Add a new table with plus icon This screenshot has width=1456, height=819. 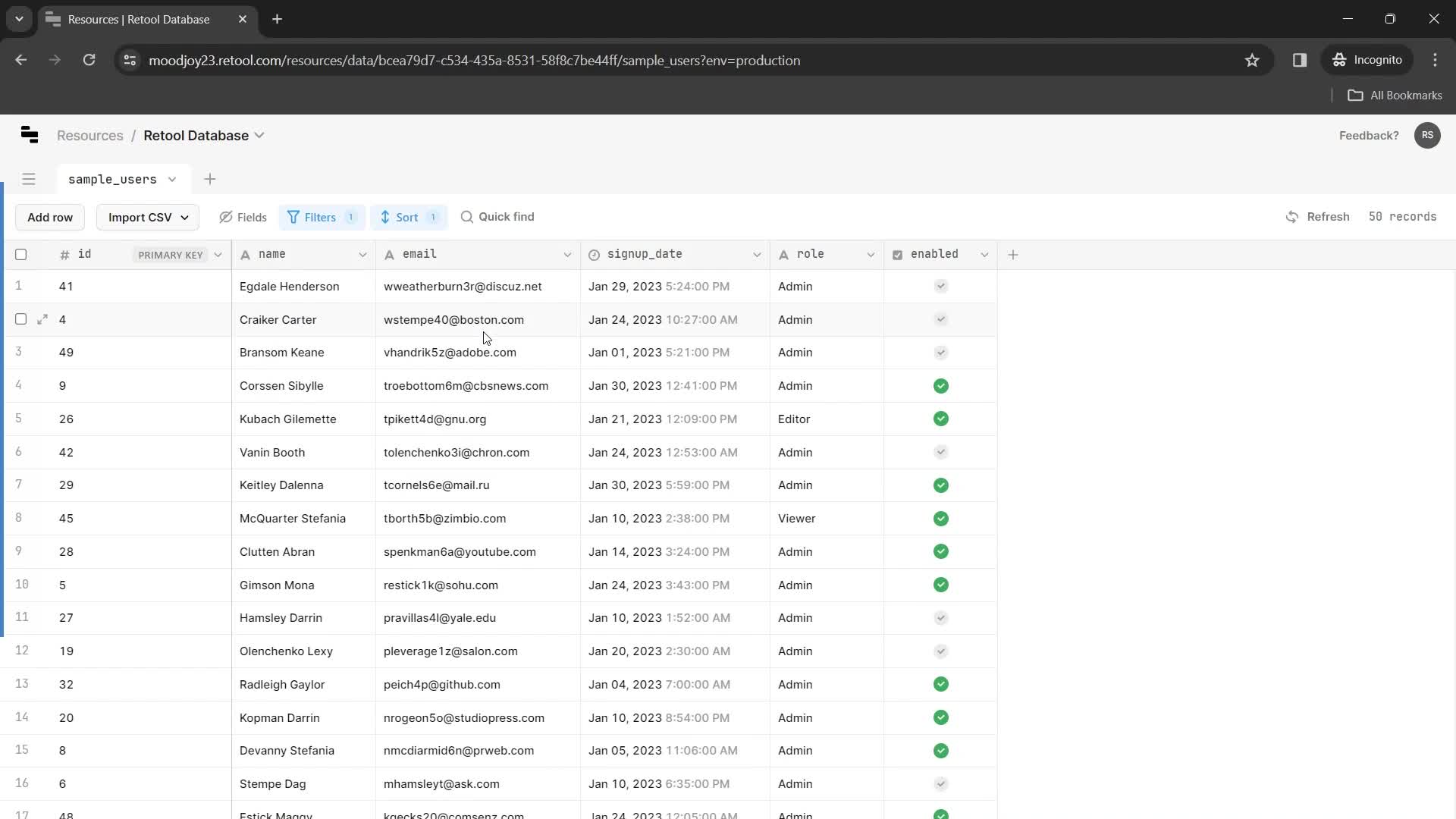(x=210, y=179)
